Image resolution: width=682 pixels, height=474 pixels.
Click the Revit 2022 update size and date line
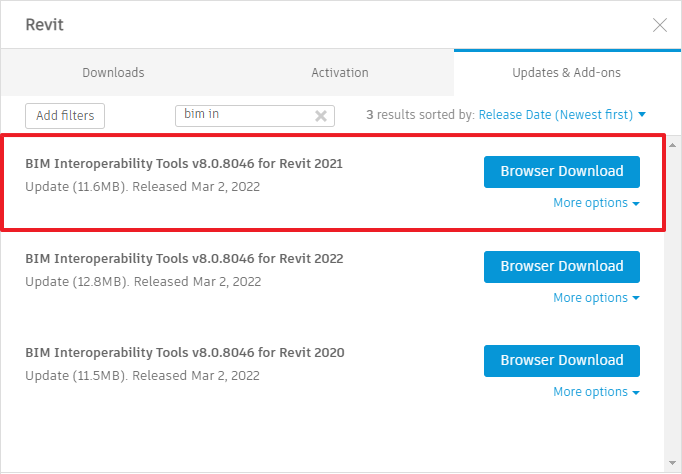[143, 282]
